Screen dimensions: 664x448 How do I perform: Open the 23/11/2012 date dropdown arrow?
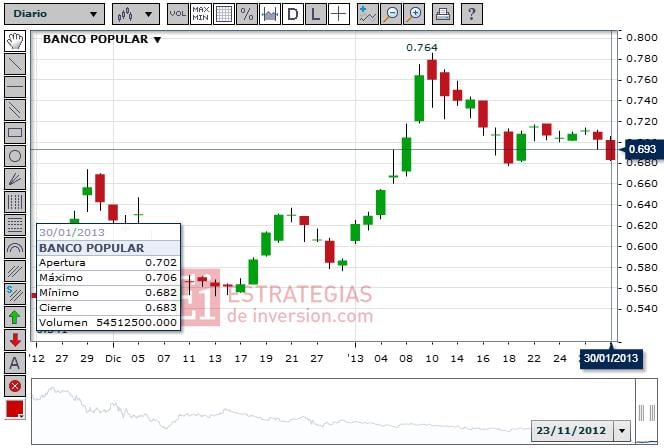point(622,431)
